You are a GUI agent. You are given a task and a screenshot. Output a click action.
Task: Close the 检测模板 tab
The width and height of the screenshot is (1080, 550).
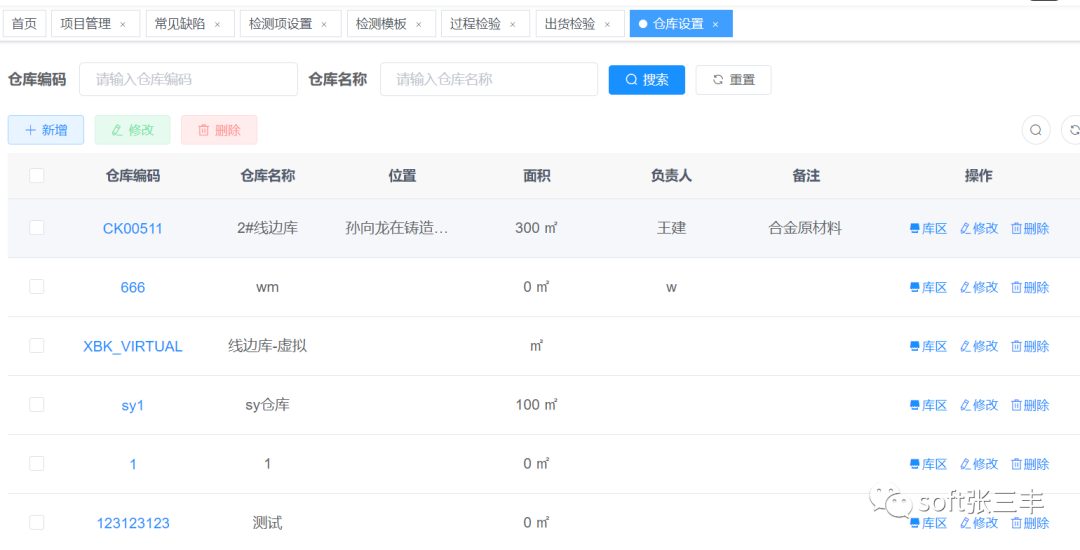click(419, 24)
